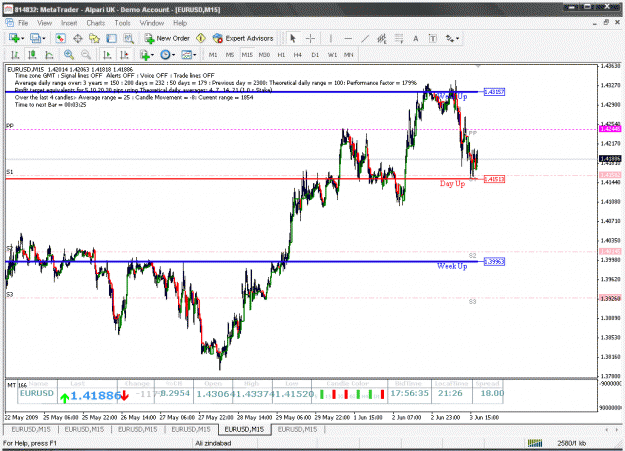Open the Data Window crosshair-target icon
The image size is (625, 451).
78,38
